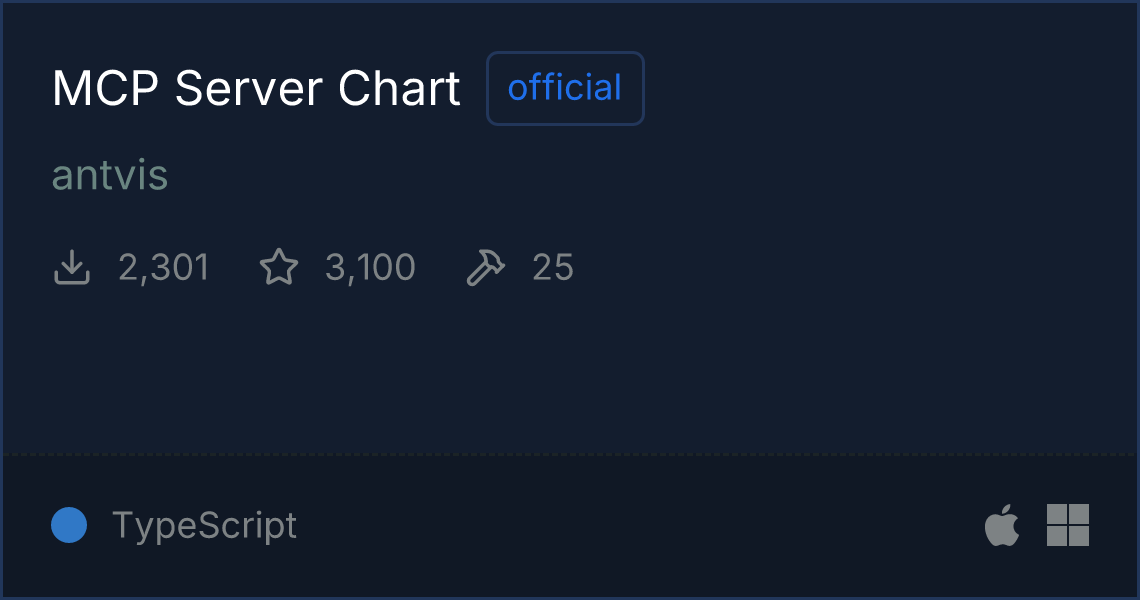This screenshot has height=600, width=1140.
Task: Click the Windows logo icon
Action: [x=1067, y=525]
